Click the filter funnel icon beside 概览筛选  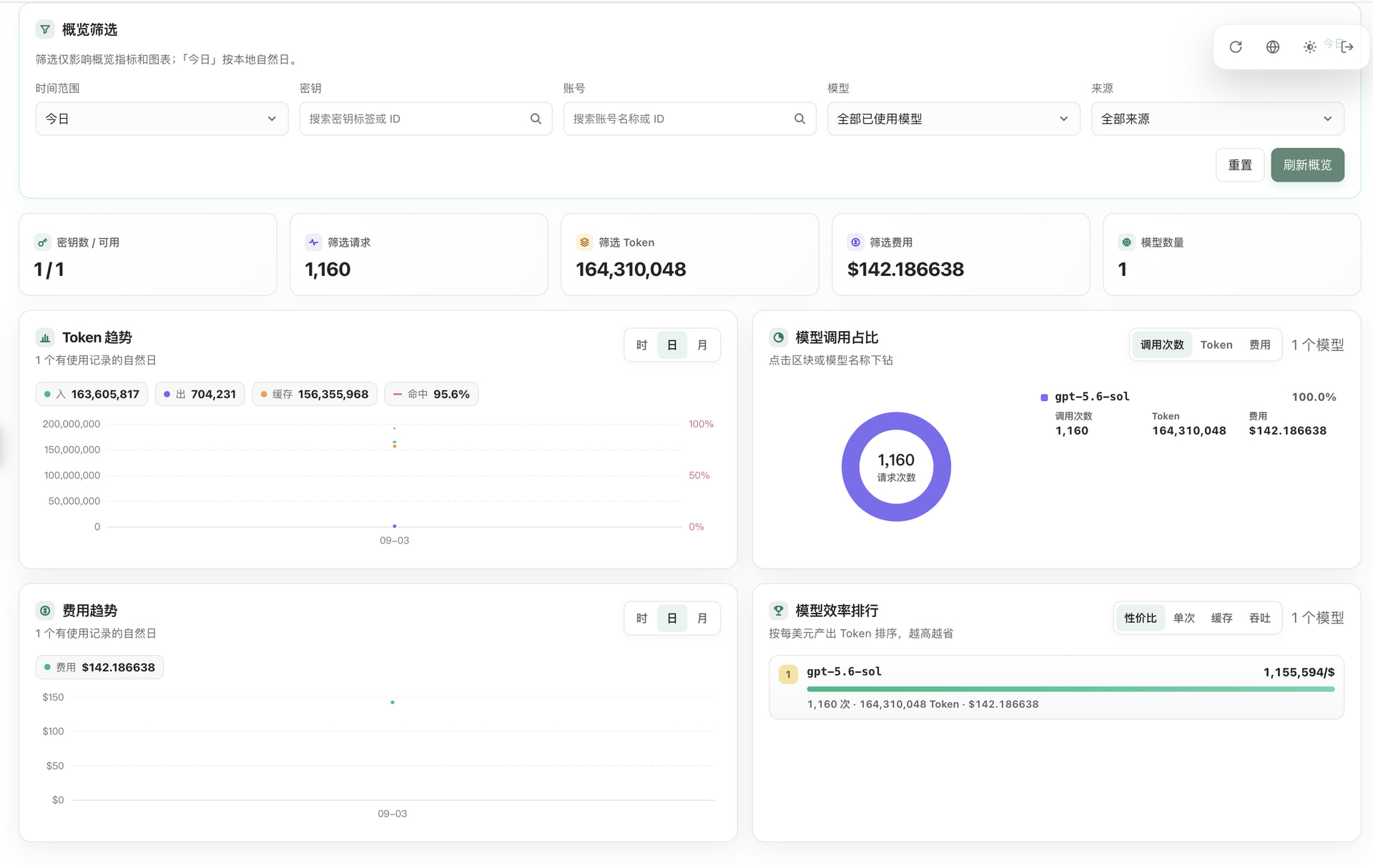(x=45, y=29)
